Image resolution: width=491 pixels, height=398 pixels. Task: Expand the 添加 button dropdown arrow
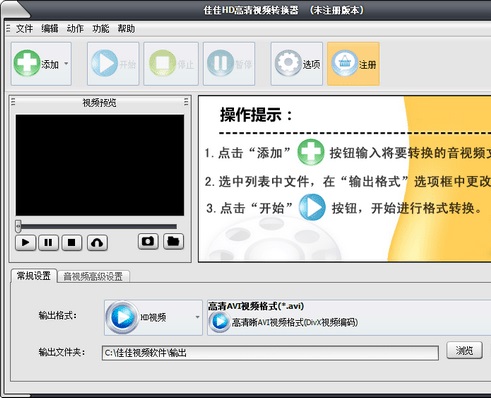point(66,63)
